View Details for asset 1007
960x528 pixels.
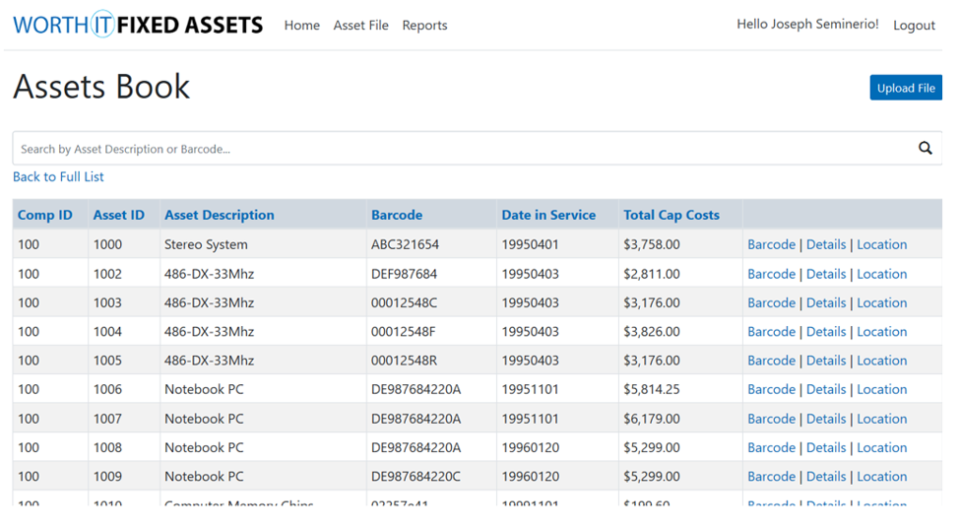(825, 418)
